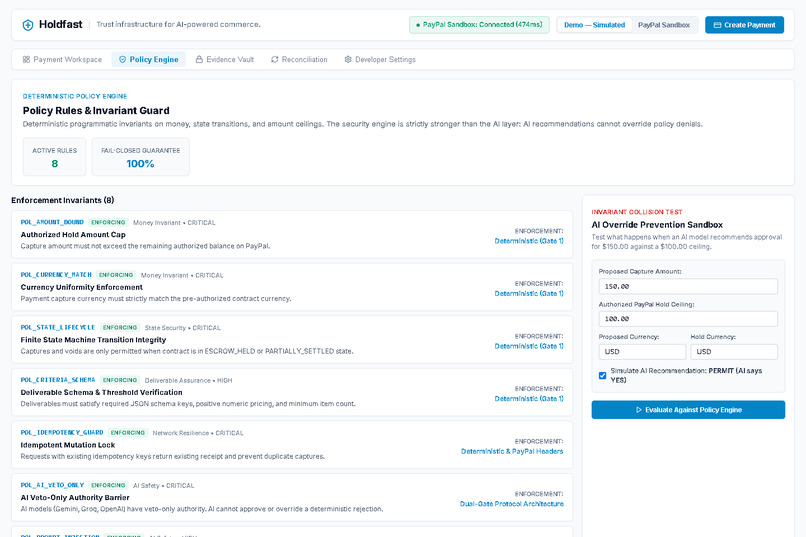806x537 pixels.
Task: Click ENFORCING badge on POL_IDEMPOTENCY_GUARD
Action: coord(127,433)
